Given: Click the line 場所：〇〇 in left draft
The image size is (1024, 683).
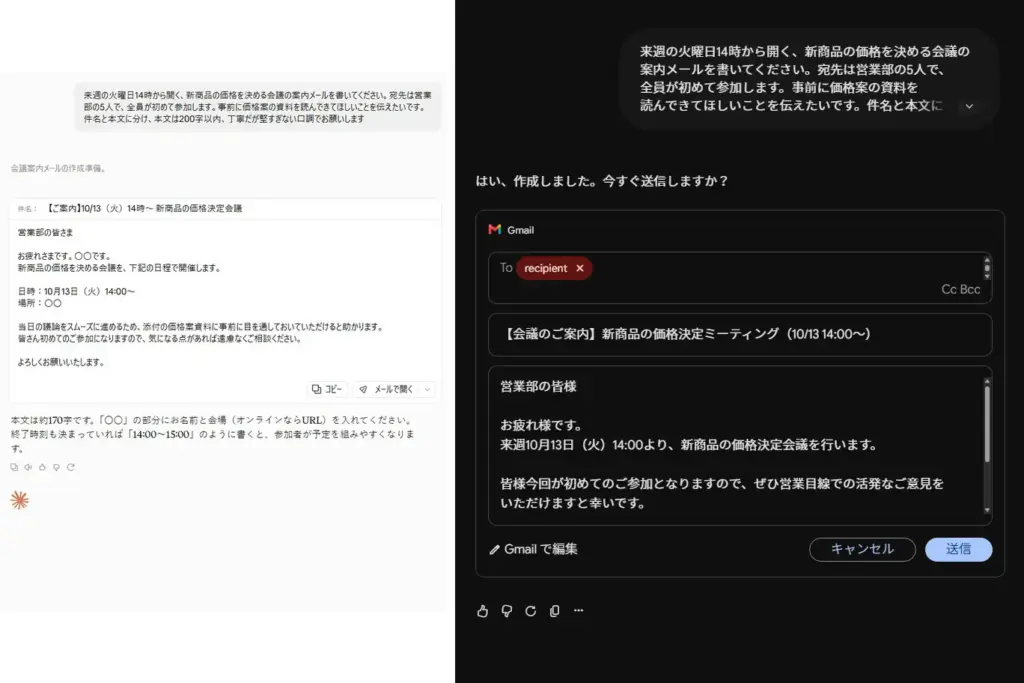Looking at the screenshot, I should click(39, 303).
